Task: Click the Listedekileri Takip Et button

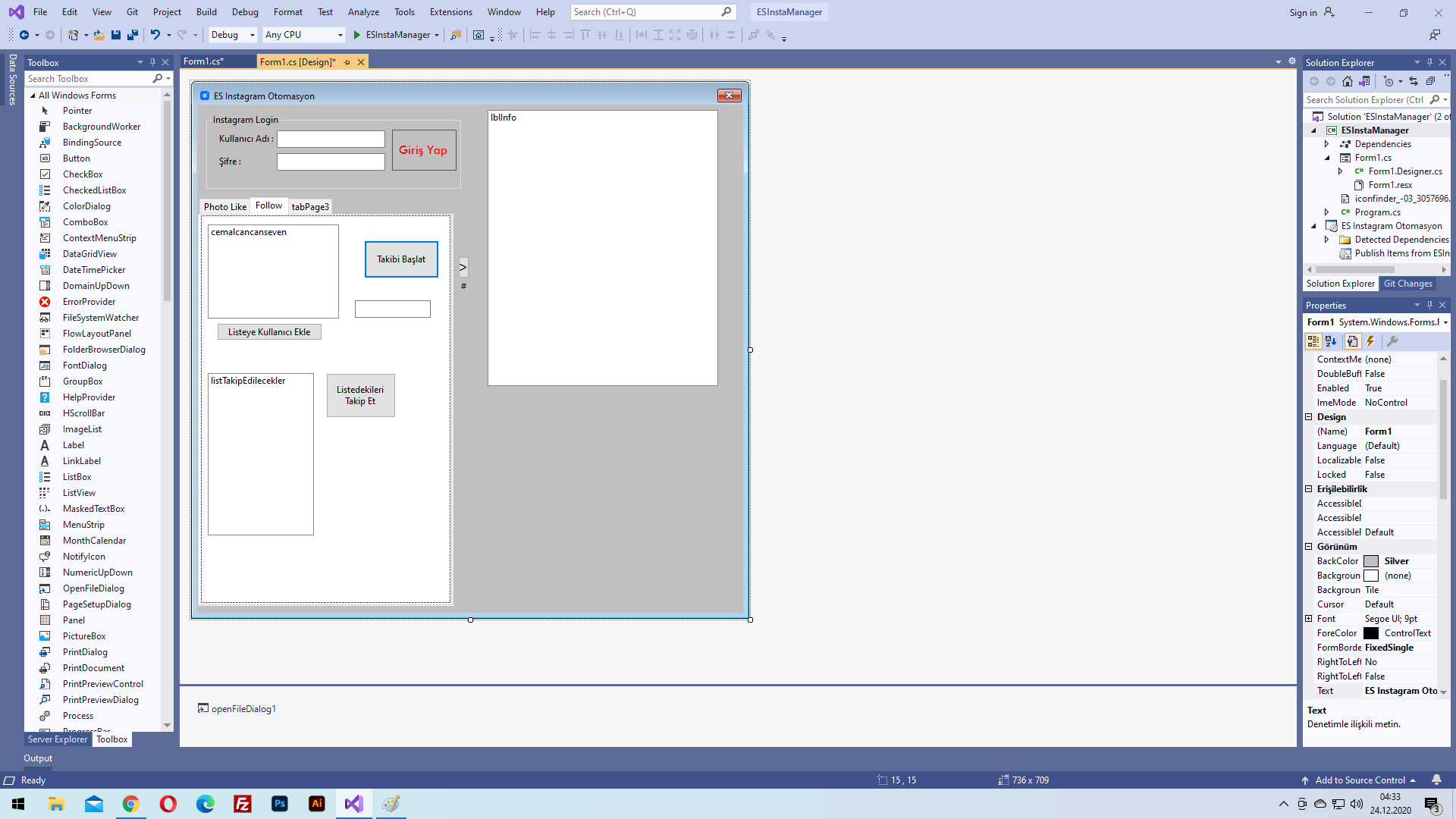Action: (361, 395)
